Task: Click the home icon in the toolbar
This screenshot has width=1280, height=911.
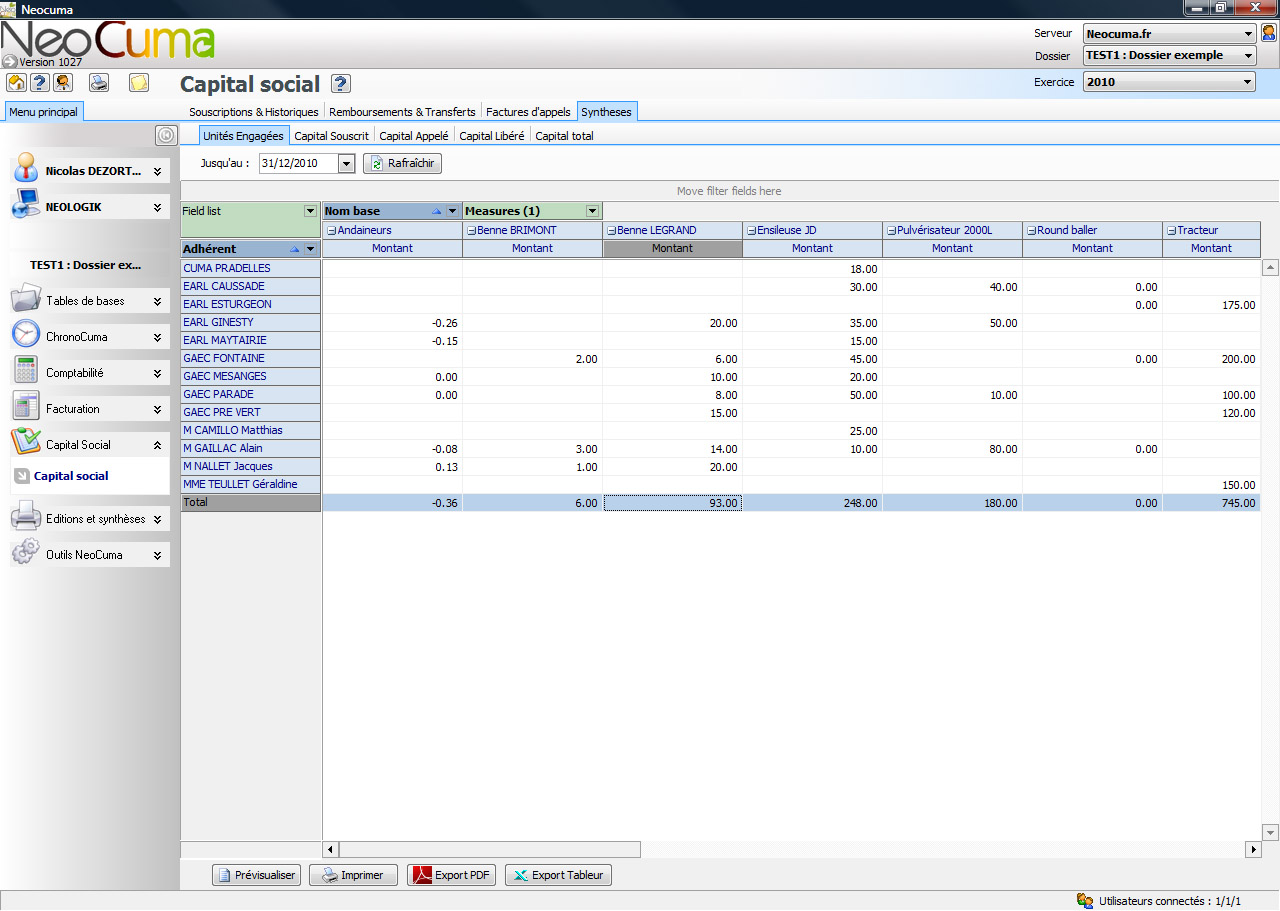Action: click(x=16, y=83)
